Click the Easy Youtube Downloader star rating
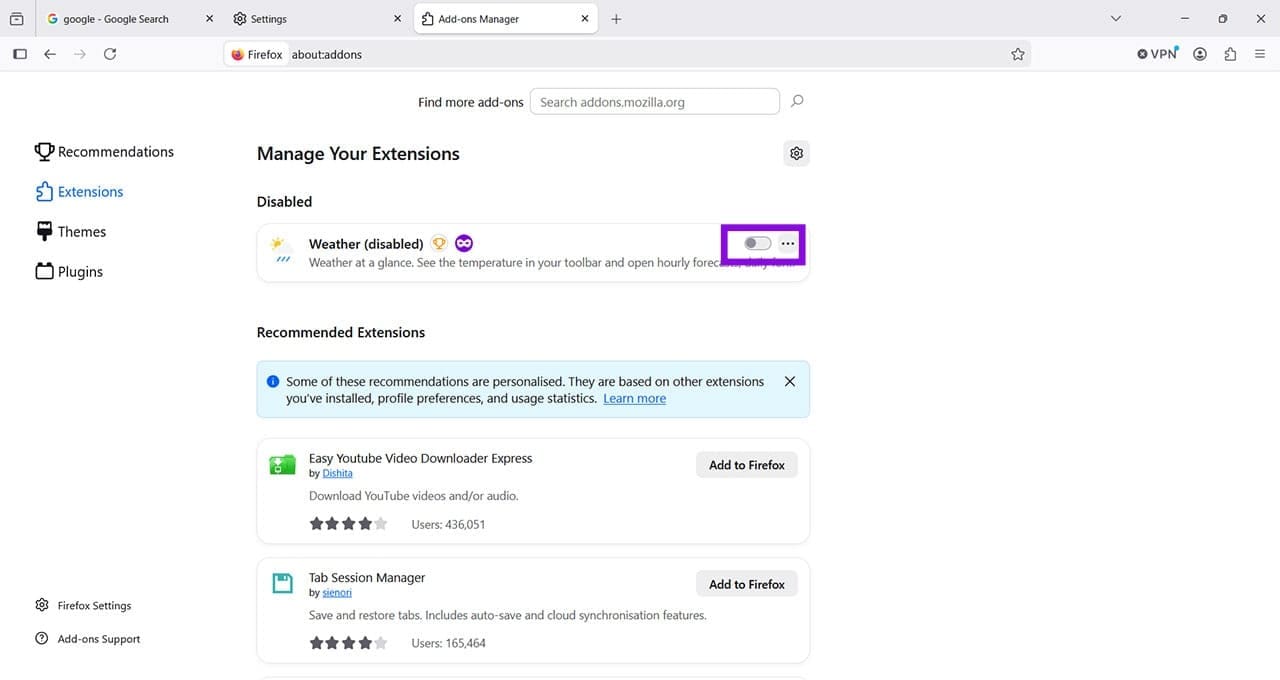Viewport: 1280px width, 680px height. (348, 524)
